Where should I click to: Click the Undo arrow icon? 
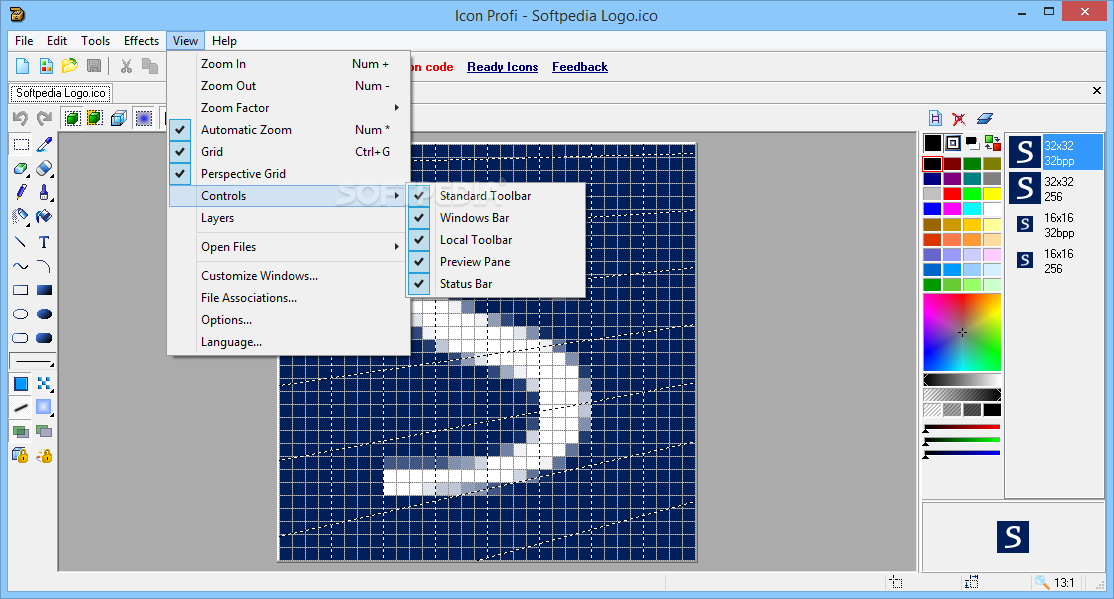(x=21, y=118)
